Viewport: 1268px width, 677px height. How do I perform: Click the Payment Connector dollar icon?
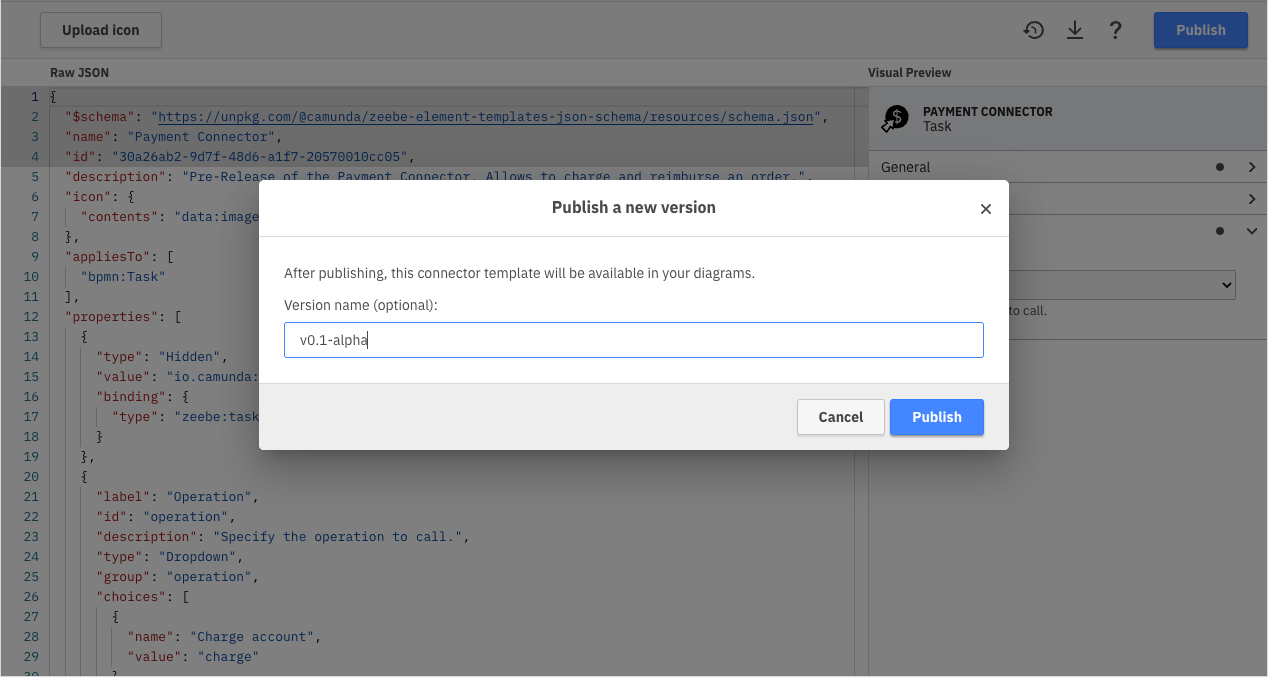(895, 118)
